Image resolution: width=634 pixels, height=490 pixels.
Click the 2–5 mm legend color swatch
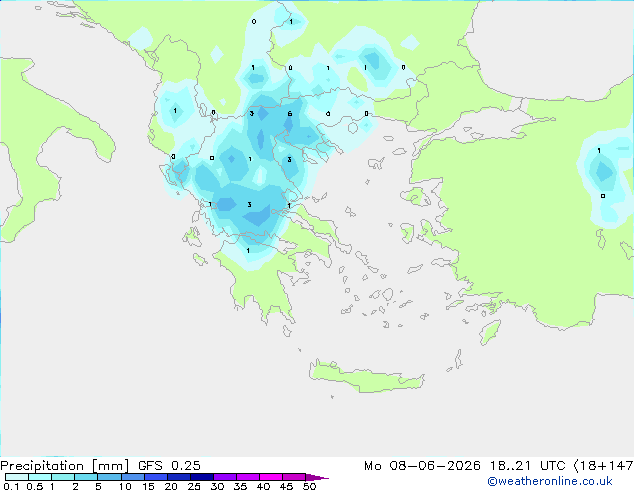(86, 477)
